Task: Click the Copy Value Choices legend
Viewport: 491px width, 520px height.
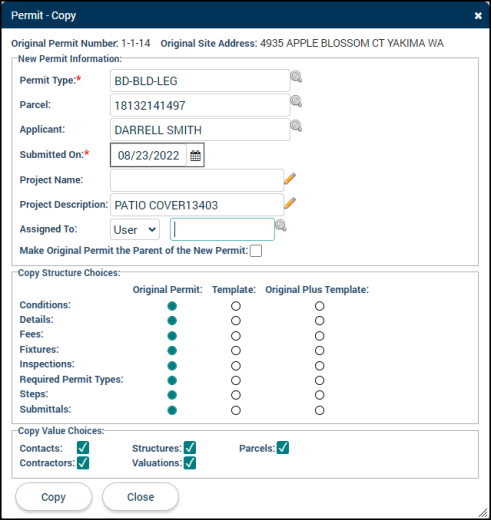Action: 61,431
